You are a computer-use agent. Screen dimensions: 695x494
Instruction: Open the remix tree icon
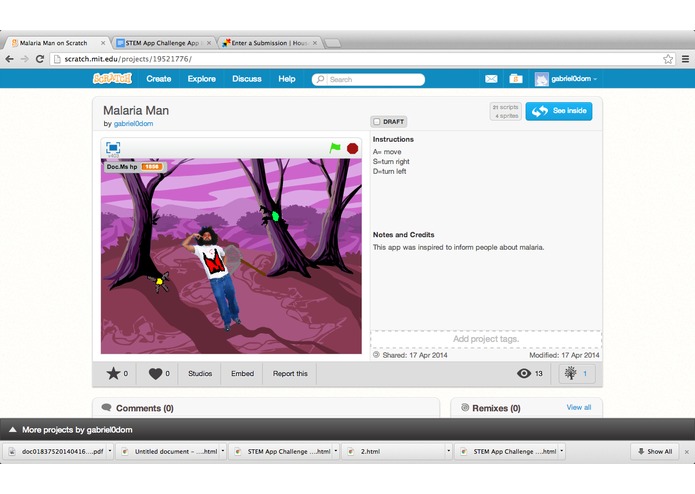point(570,373)
